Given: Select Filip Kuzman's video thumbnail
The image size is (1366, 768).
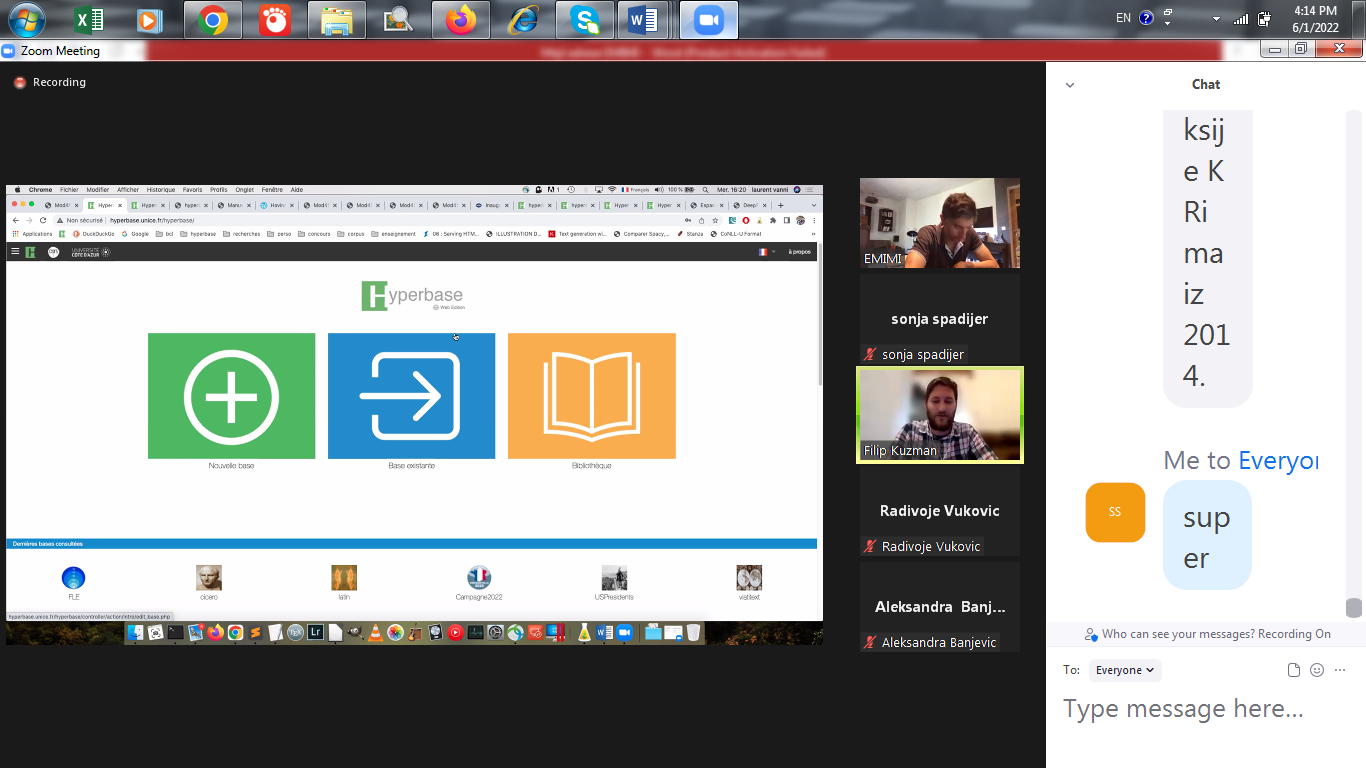Looking at the screenshot, I should pos(939,415).
